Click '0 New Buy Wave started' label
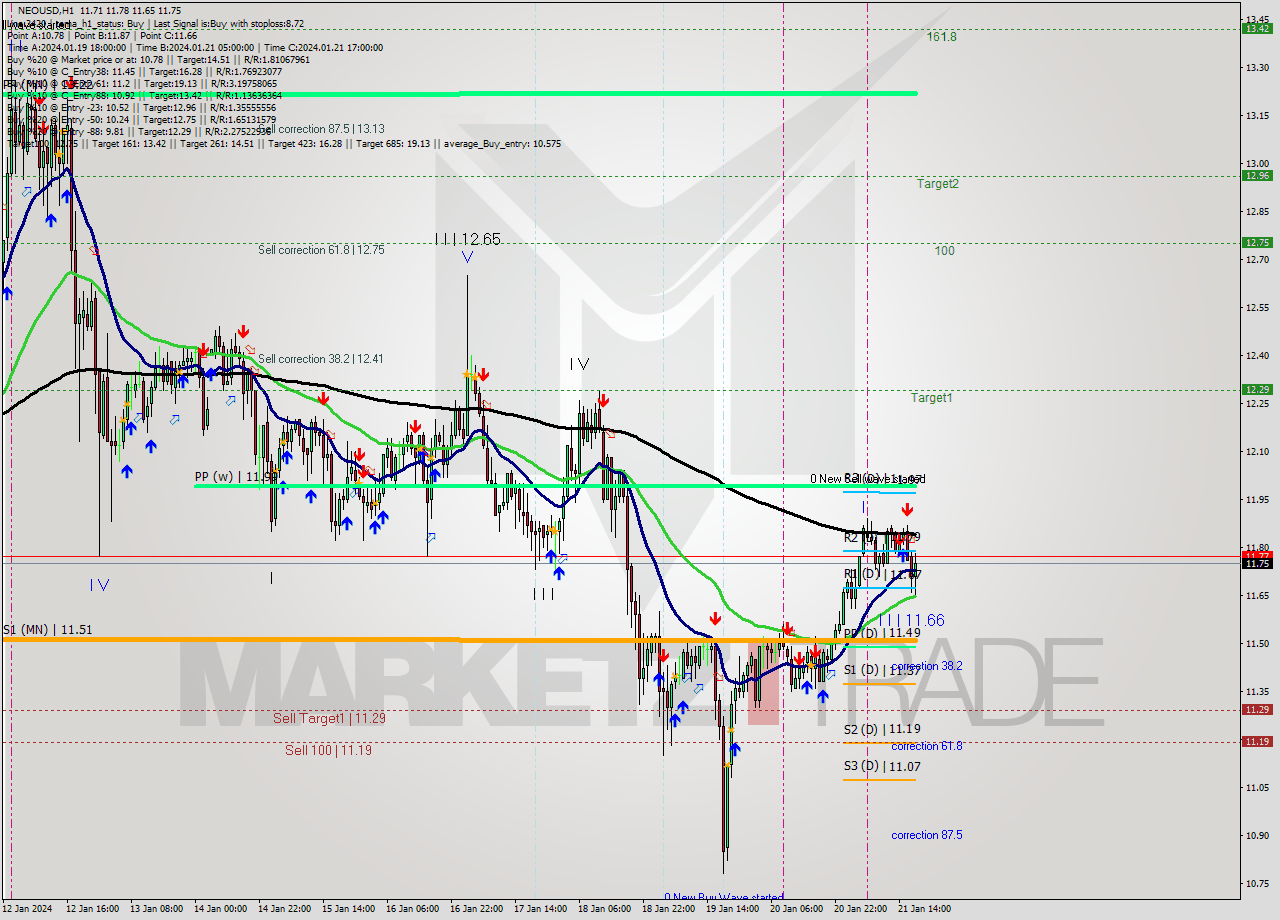 [x=724, y=897]
